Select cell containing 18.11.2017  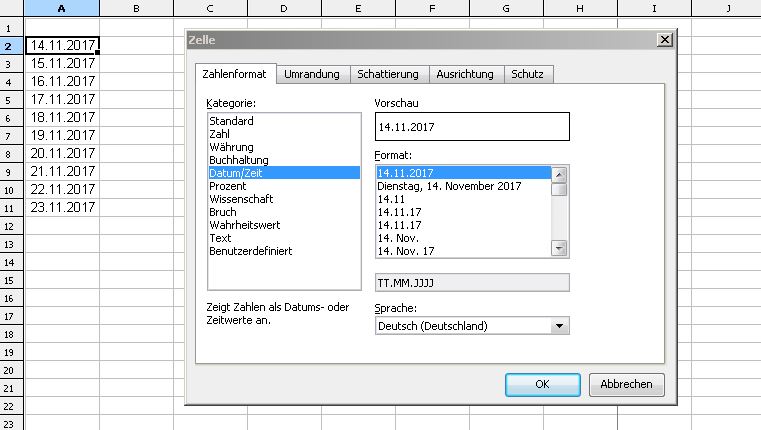tap(62, 117)
